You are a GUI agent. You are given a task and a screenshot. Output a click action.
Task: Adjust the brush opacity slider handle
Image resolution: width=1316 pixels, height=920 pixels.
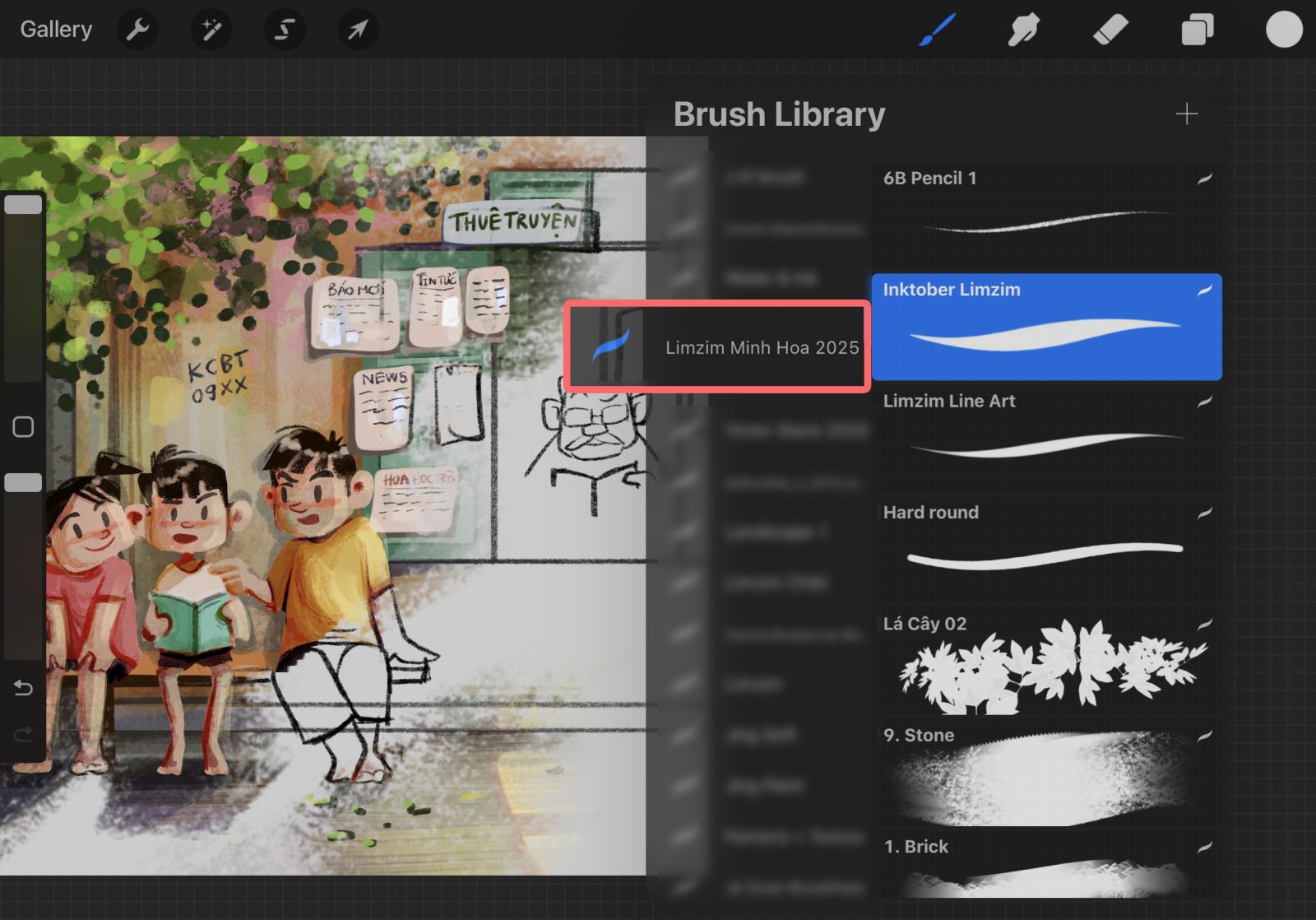23,483
